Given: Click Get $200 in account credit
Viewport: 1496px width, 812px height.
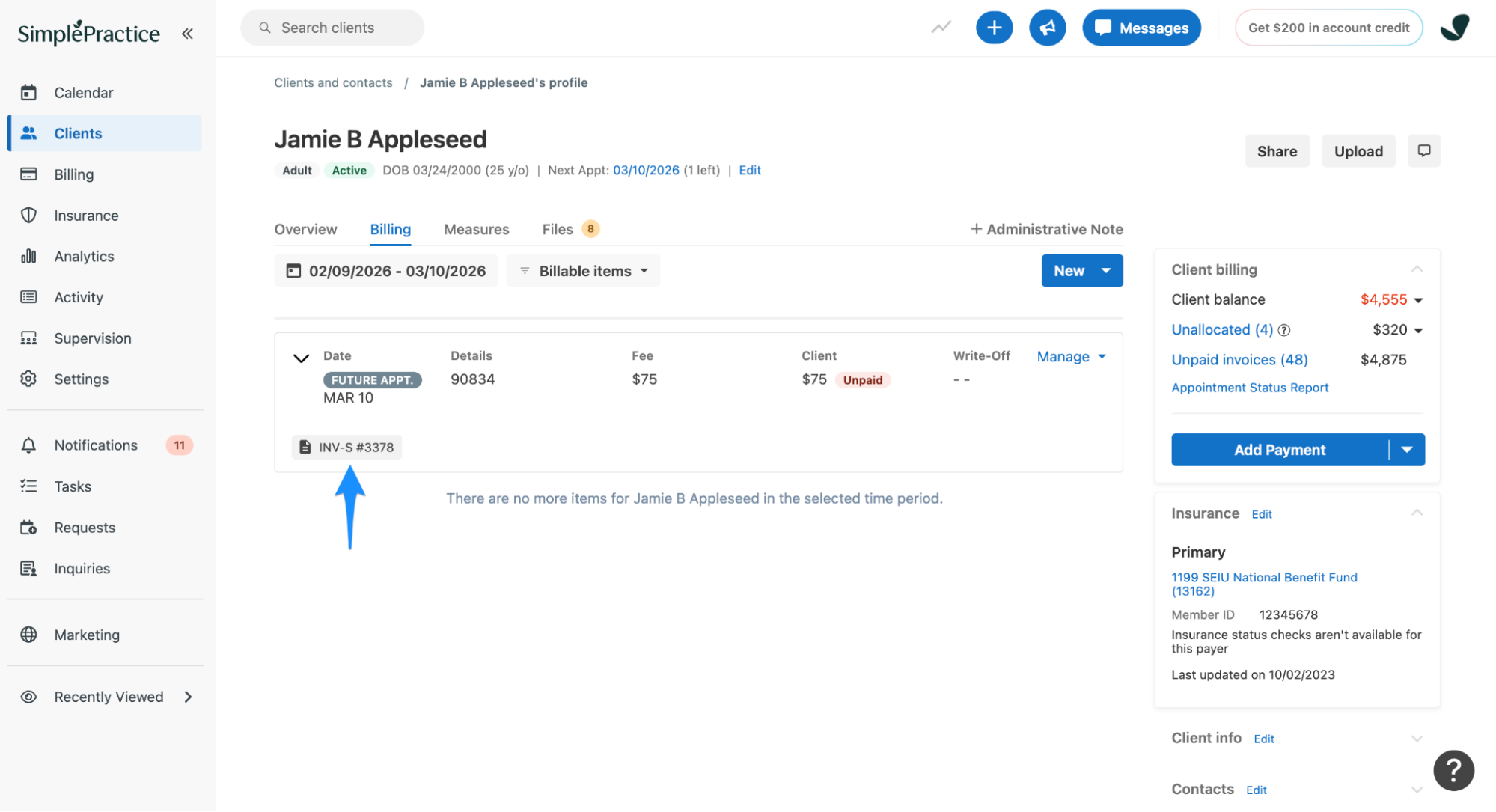Looking at the screenshot, I should click(1328, 28).
